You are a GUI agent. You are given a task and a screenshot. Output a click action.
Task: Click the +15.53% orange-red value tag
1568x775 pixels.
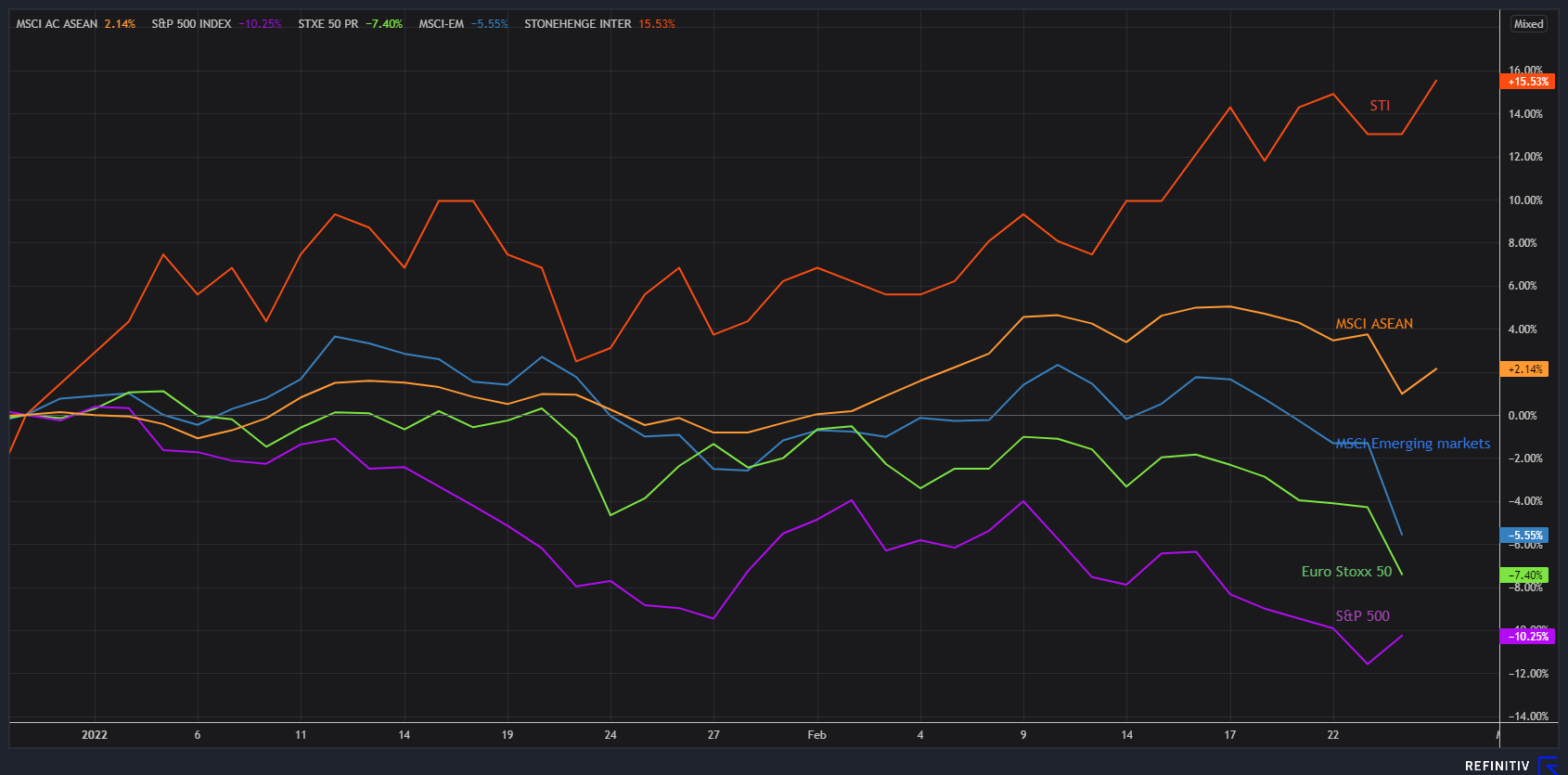tap(1526, 82)
